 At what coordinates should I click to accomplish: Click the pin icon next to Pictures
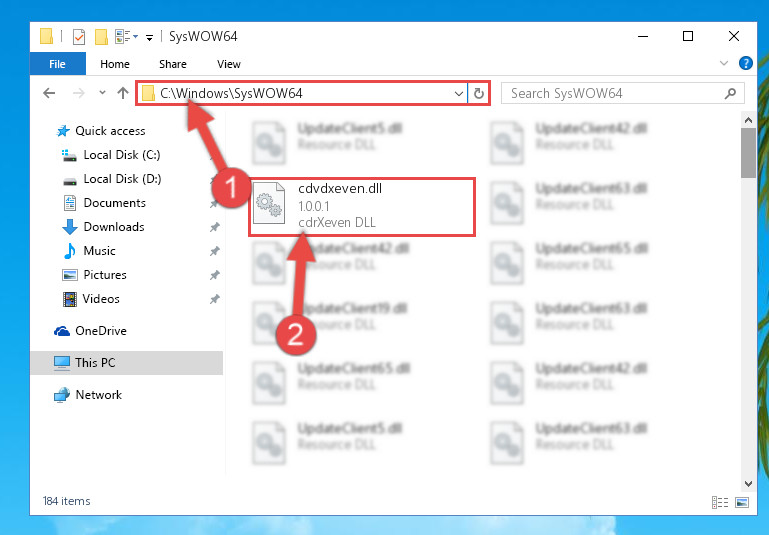pyautogui.click(x=214, y=275)
